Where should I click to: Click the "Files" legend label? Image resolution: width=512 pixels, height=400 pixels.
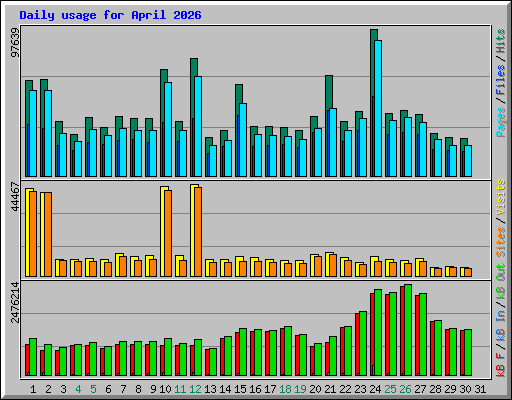[x=501, y=80]
